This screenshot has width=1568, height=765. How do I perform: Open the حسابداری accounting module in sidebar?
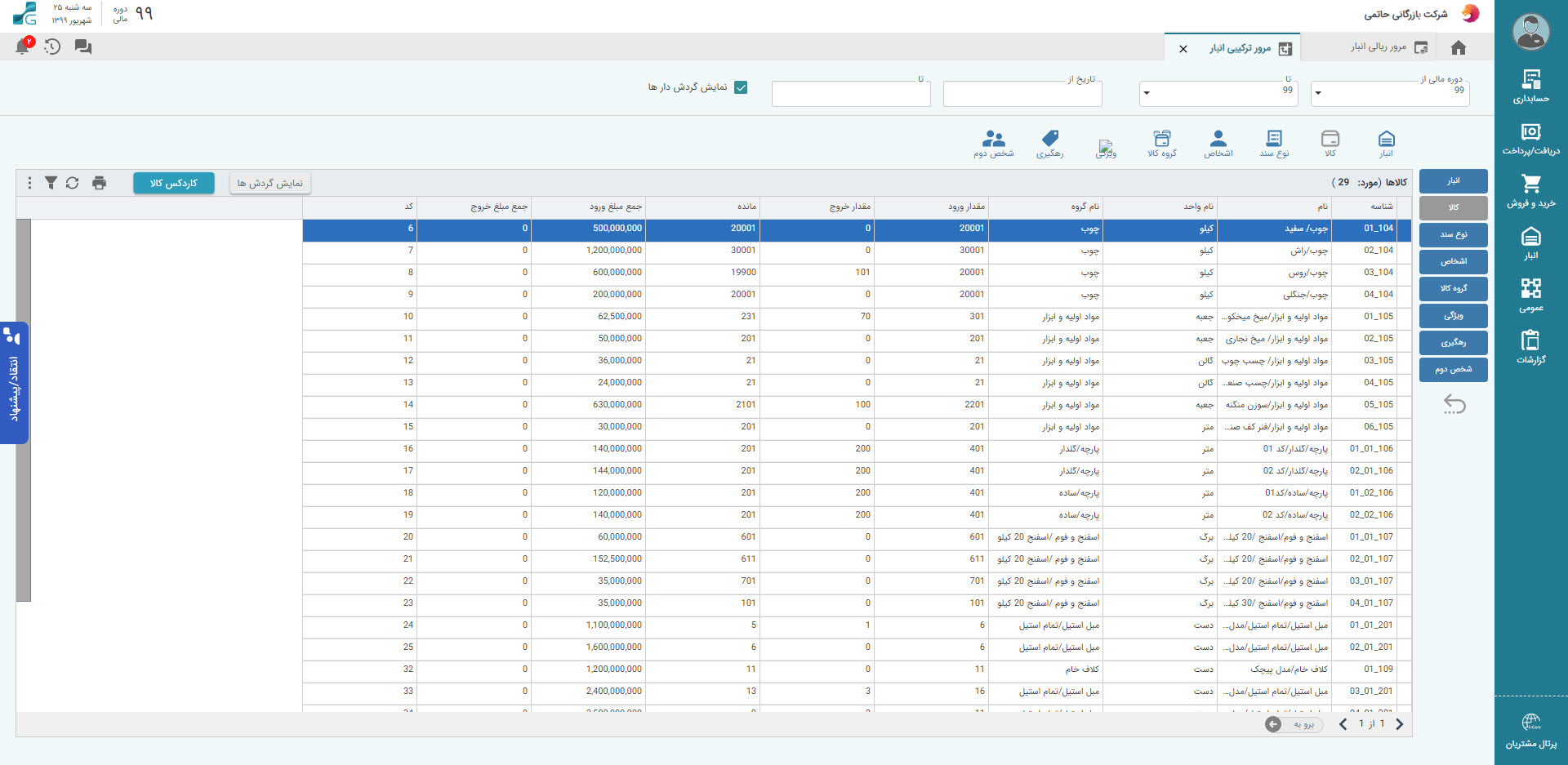tap(1530, 86)
